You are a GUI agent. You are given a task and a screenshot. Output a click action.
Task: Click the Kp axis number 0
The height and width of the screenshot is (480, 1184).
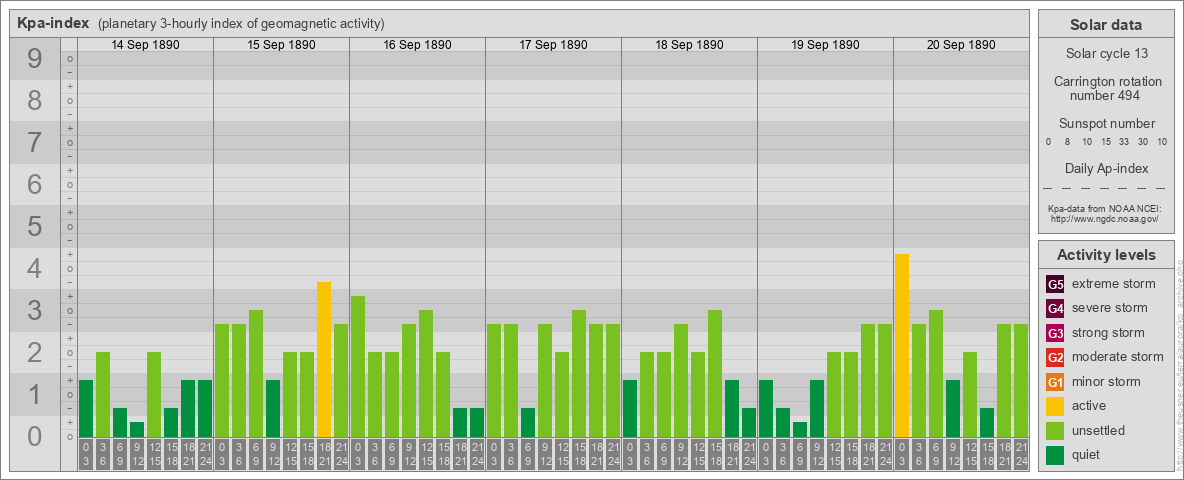click(x=35, y=436)
